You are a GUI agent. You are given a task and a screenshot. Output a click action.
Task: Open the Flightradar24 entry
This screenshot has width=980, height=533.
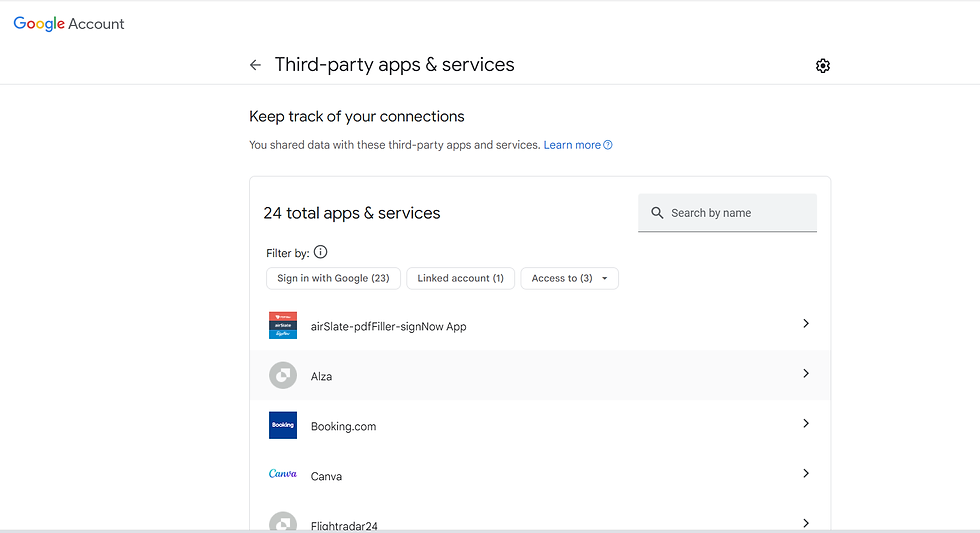coord(540,517)
